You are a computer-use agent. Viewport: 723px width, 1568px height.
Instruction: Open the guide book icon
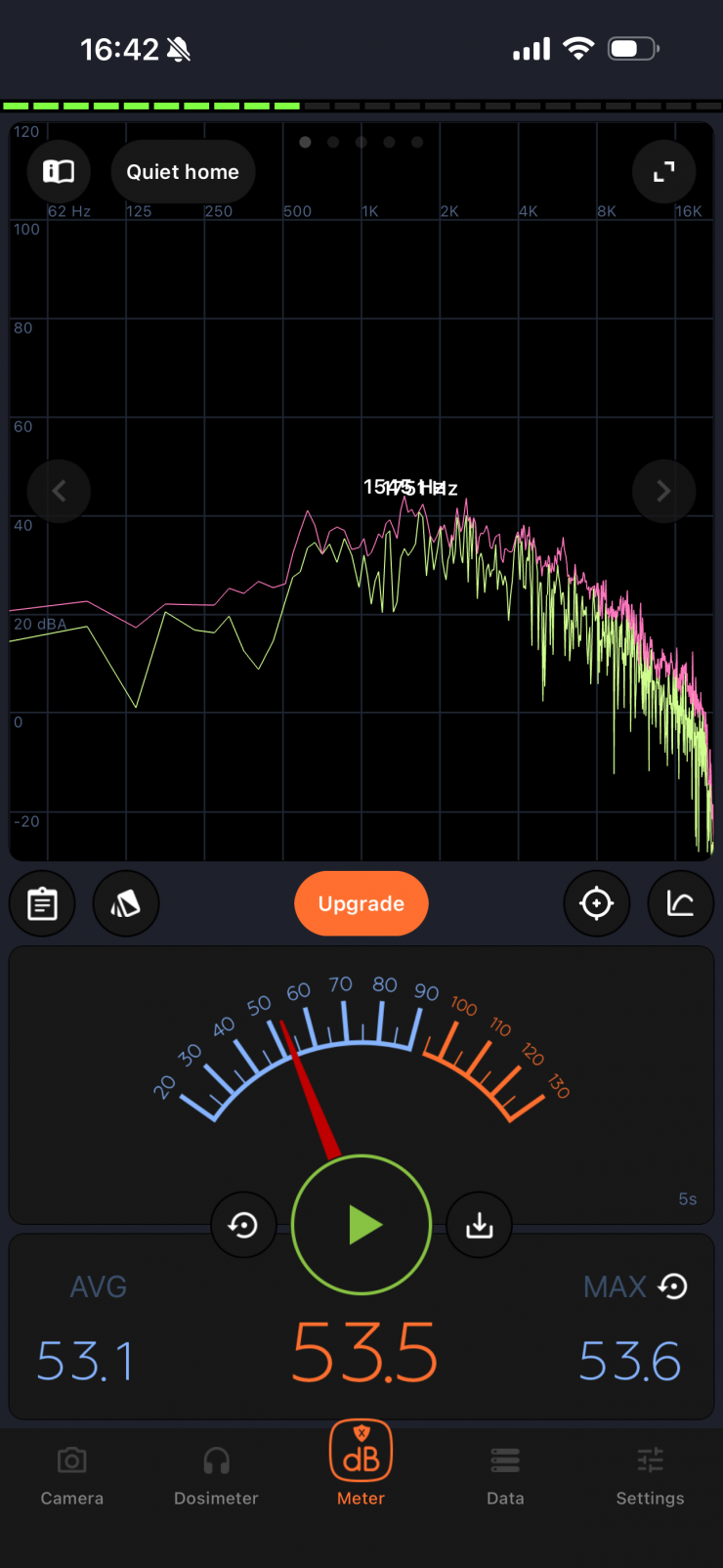click(x=59, y=172)
